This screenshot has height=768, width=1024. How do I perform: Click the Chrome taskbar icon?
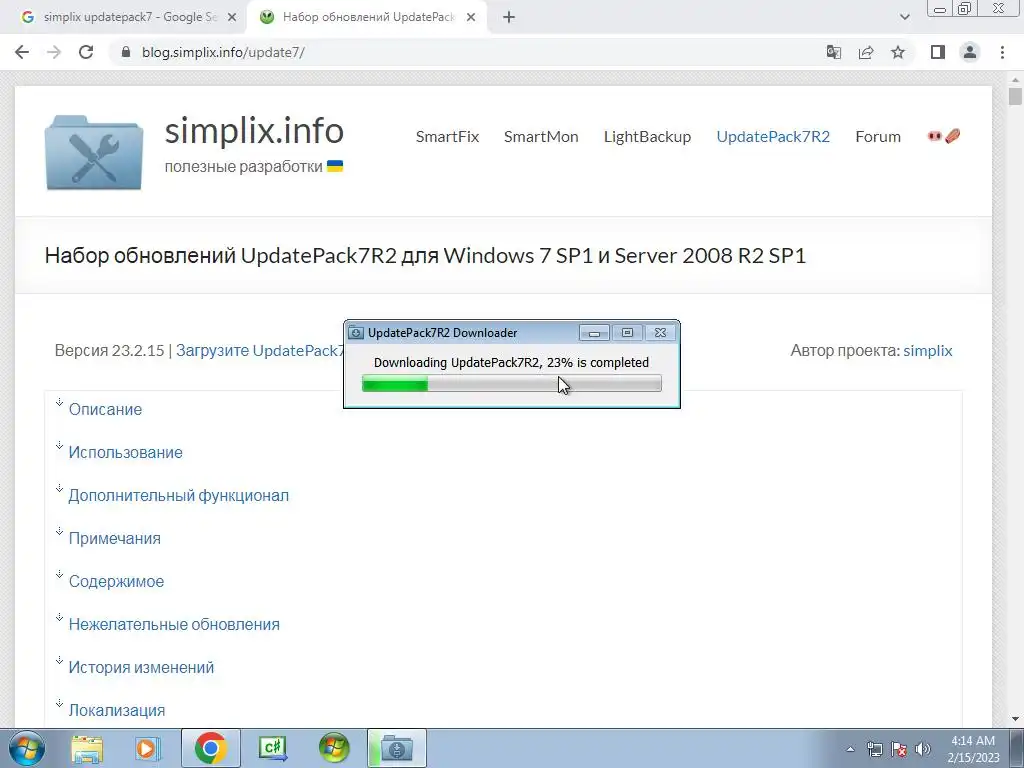point(210,748)
